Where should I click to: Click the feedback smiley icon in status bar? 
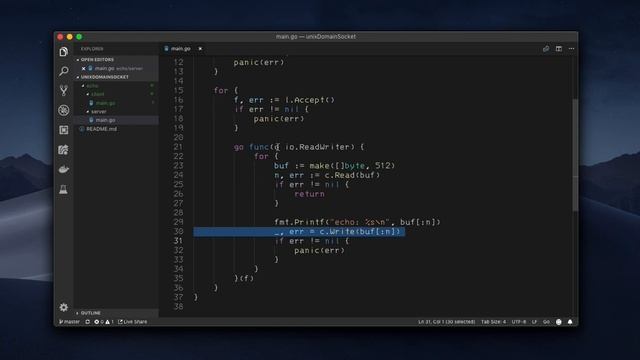559,322
